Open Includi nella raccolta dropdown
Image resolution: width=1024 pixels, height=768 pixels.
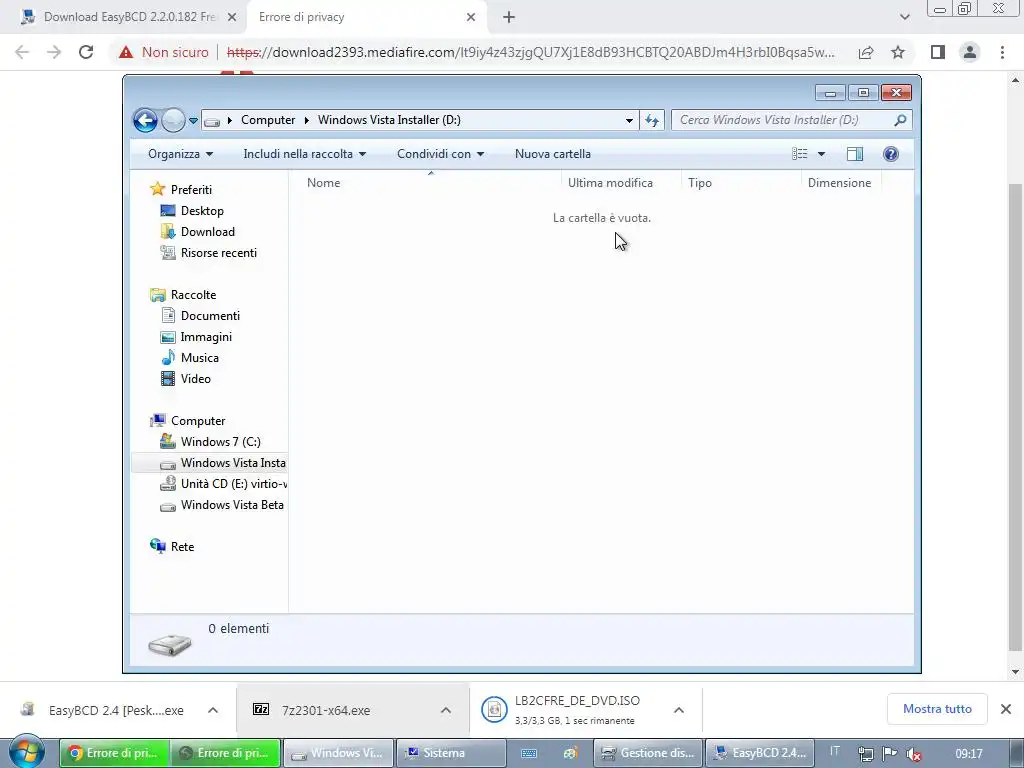[x=304, y=154]
